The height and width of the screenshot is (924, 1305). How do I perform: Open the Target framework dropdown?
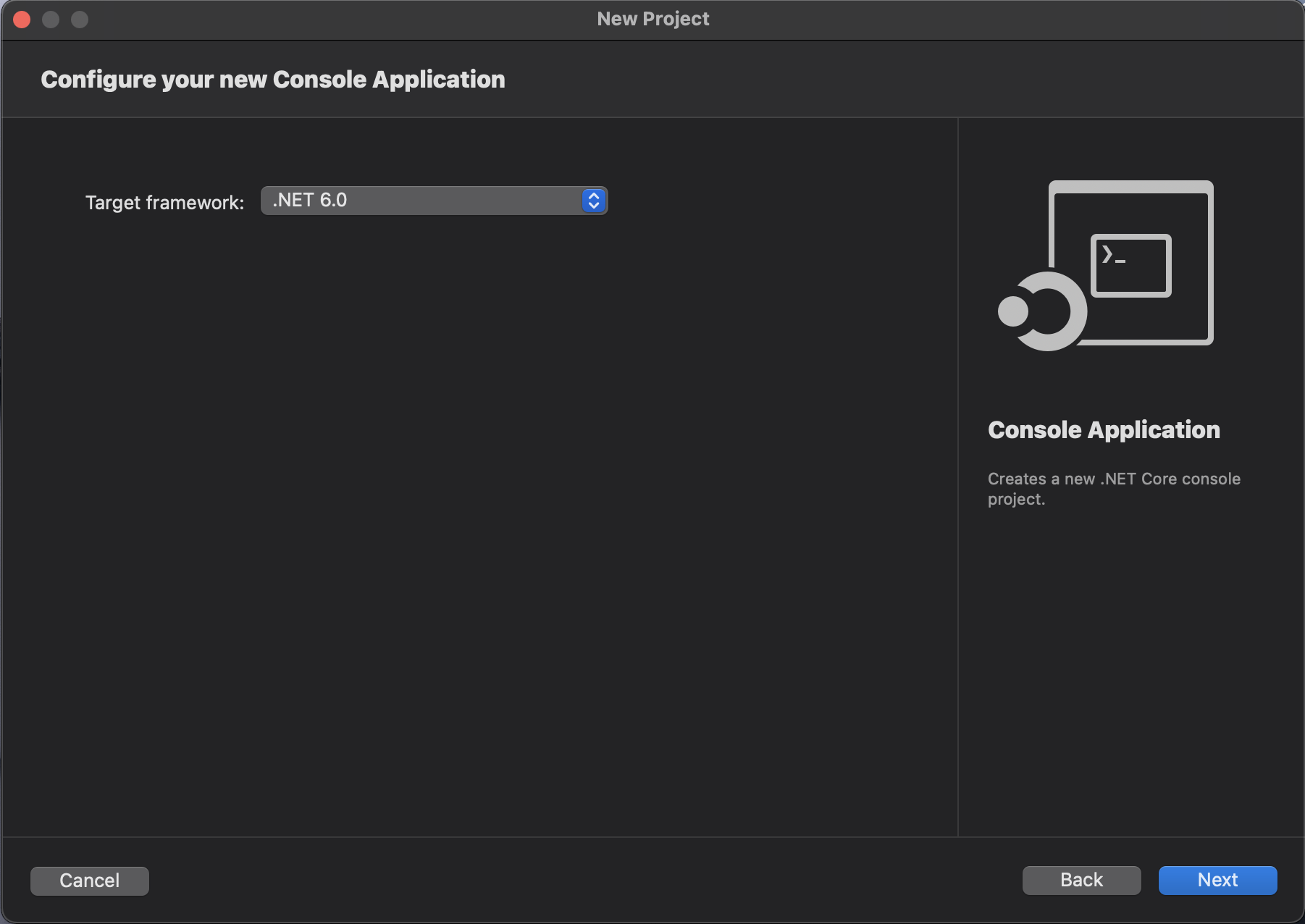pos(435,201)
